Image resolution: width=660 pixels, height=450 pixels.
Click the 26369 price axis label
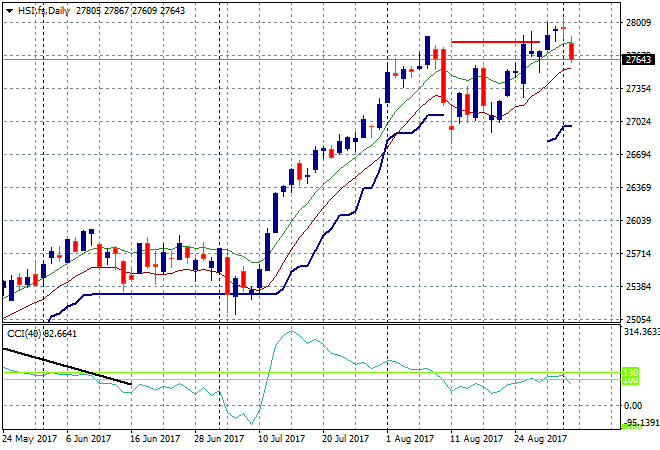point(638,187)
